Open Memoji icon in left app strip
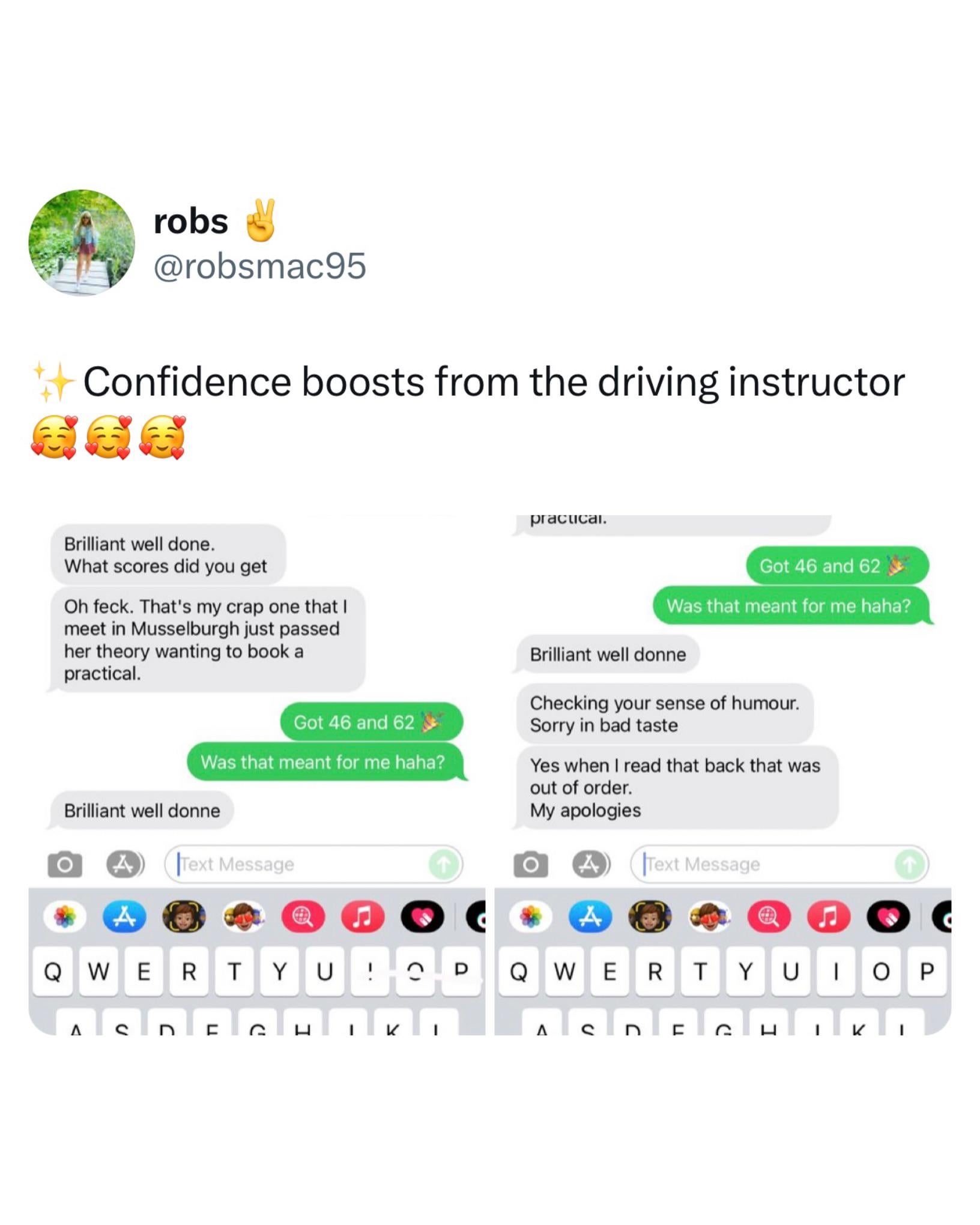The height and width of the screenshot is (1225, 980). click(x=184, y=916)
